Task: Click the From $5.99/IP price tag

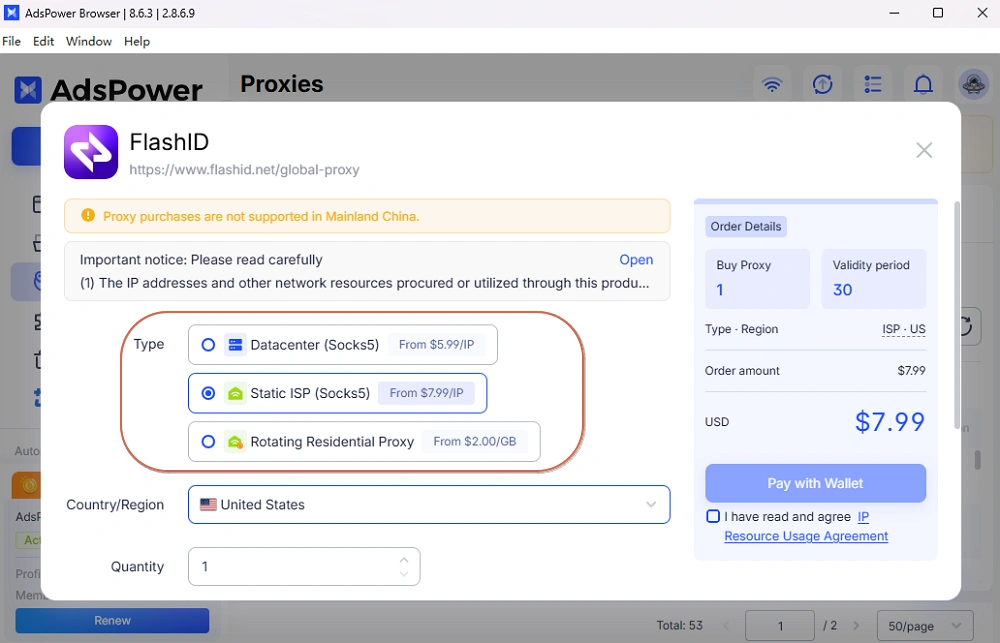Action: (436, 344)
